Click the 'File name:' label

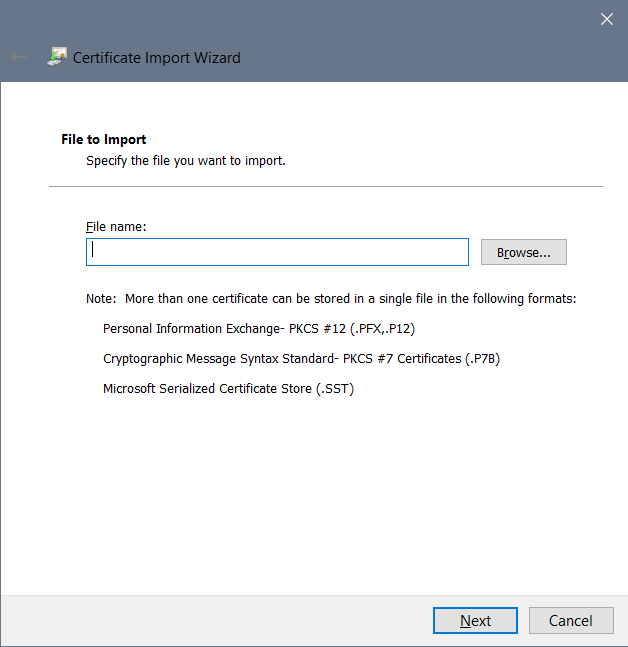(x=116, y=227)
